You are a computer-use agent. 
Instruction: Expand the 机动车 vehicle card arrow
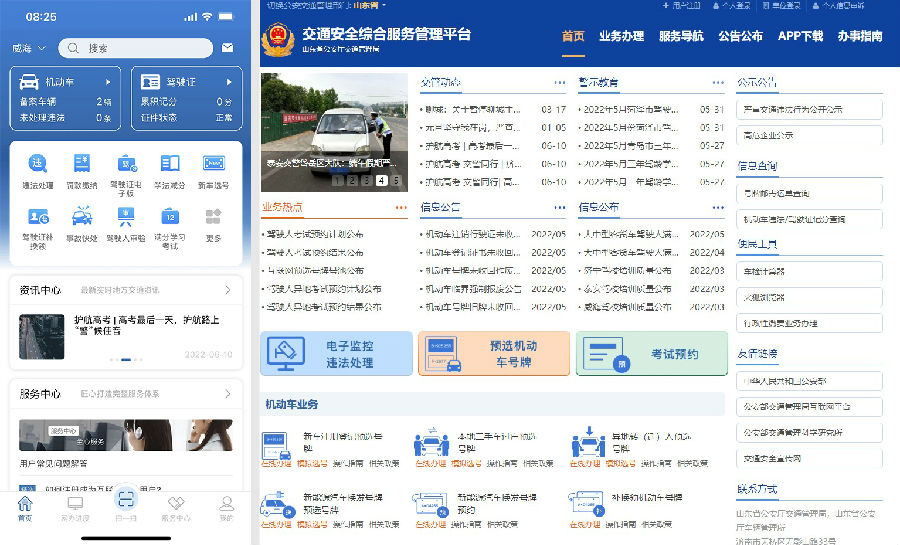(109, 80)
